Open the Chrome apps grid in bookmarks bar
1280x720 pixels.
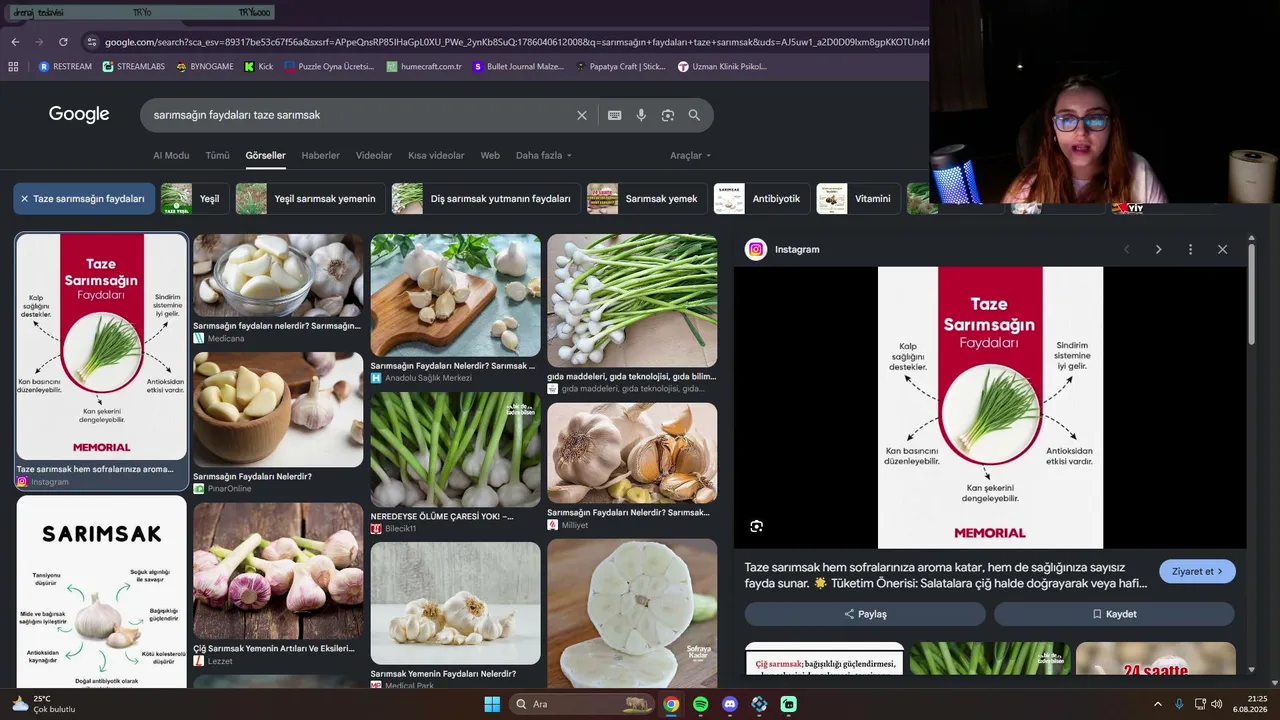pos(13,67)
